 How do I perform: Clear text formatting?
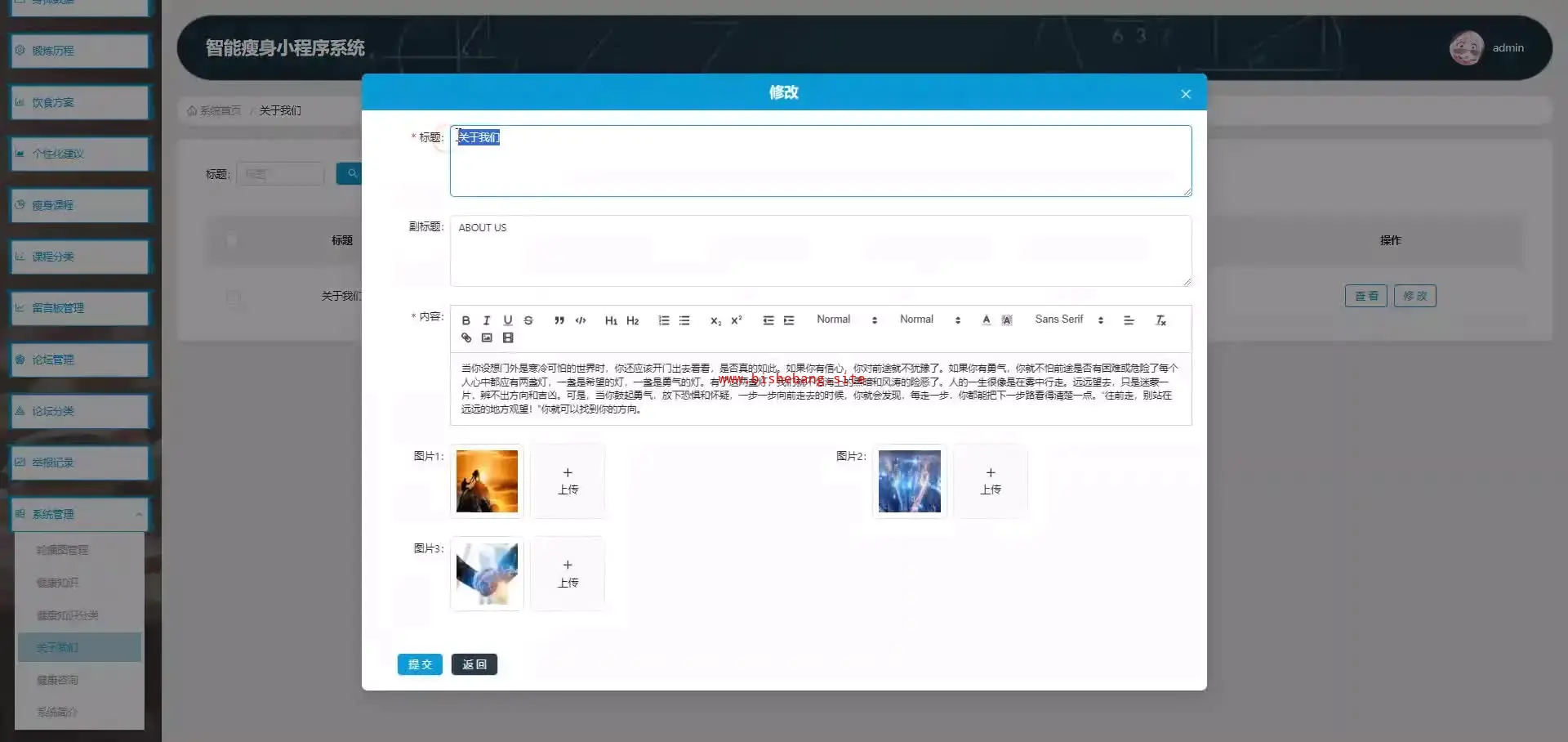(x=1160, y=320)
